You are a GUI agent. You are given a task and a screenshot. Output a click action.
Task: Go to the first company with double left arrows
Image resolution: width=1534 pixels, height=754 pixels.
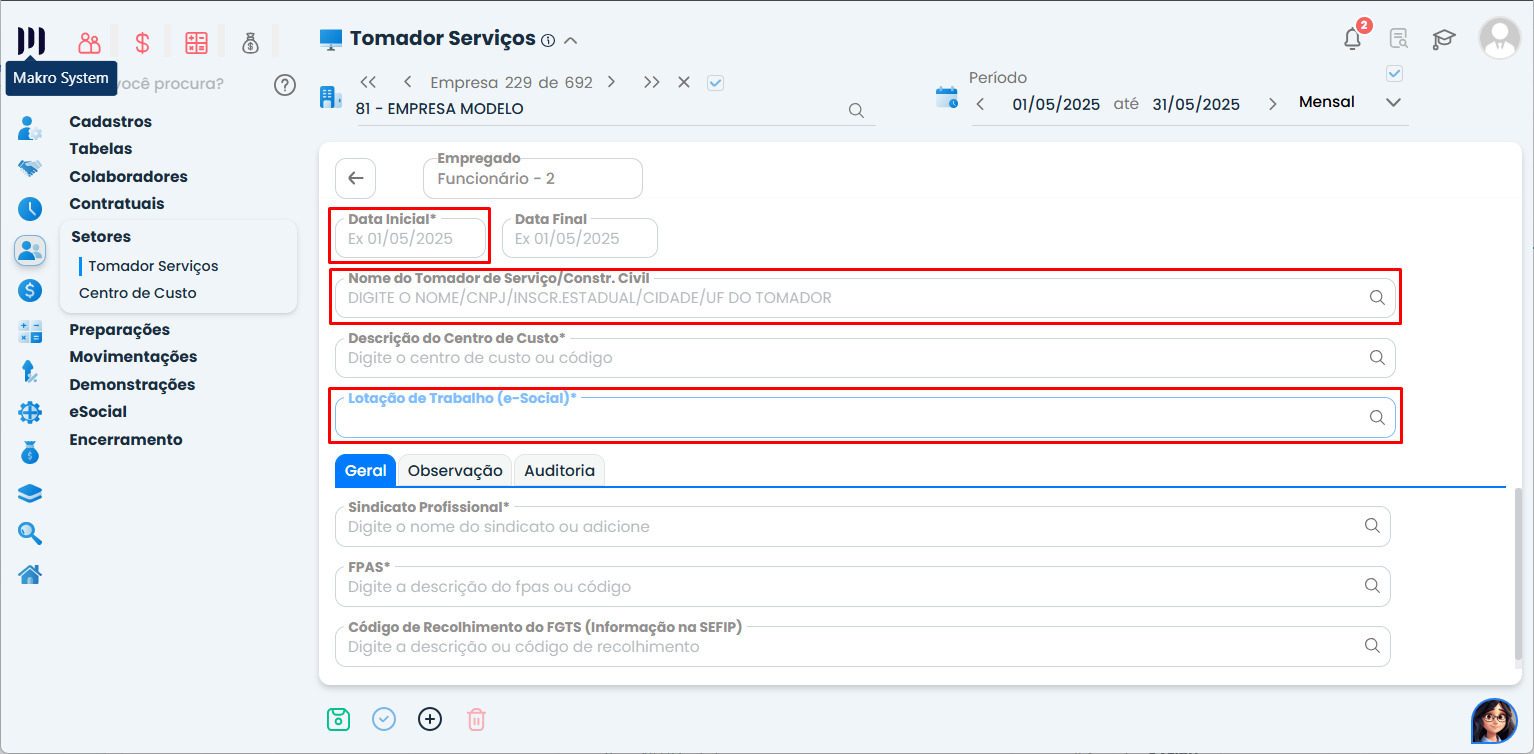pos(368,82)
